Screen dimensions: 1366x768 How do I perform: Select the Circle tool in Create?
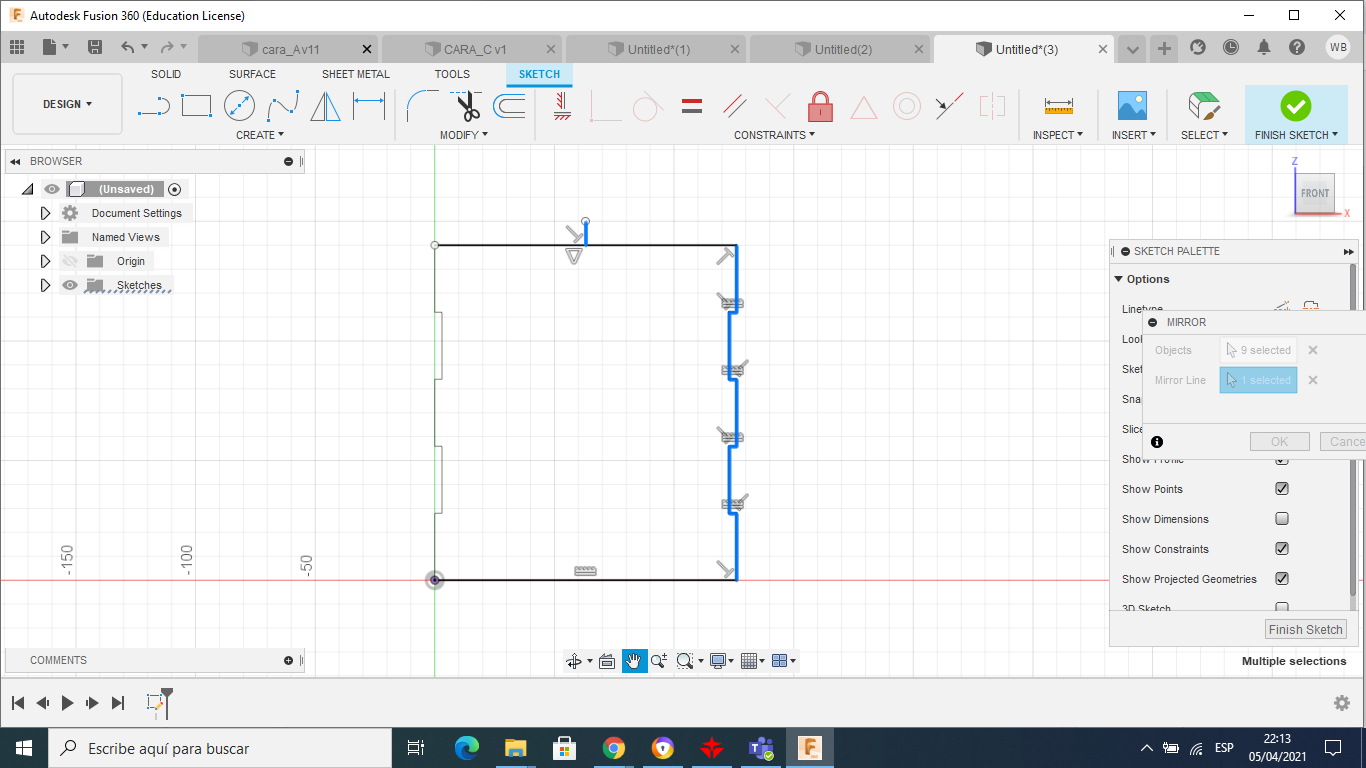pos(239,106)
